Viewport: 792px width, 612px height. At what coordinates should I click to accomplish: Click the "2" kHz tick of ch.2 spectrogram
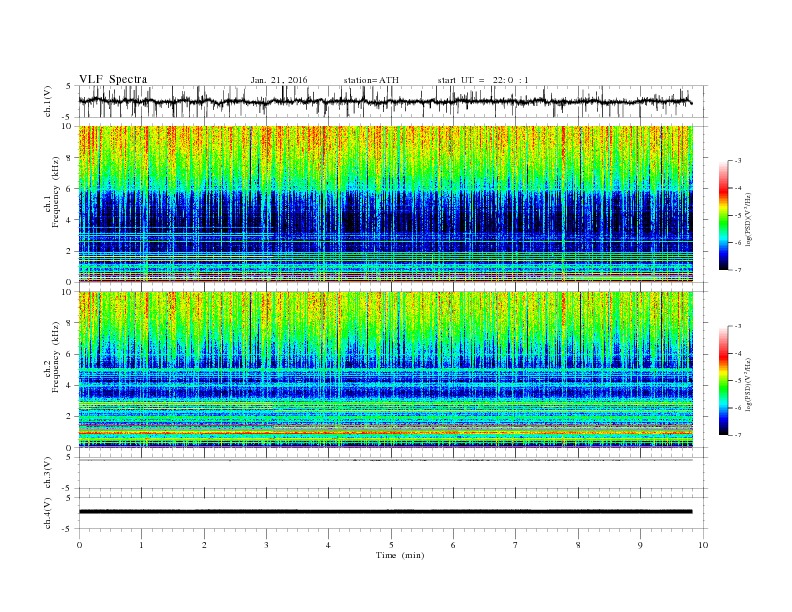pos(70,417)
